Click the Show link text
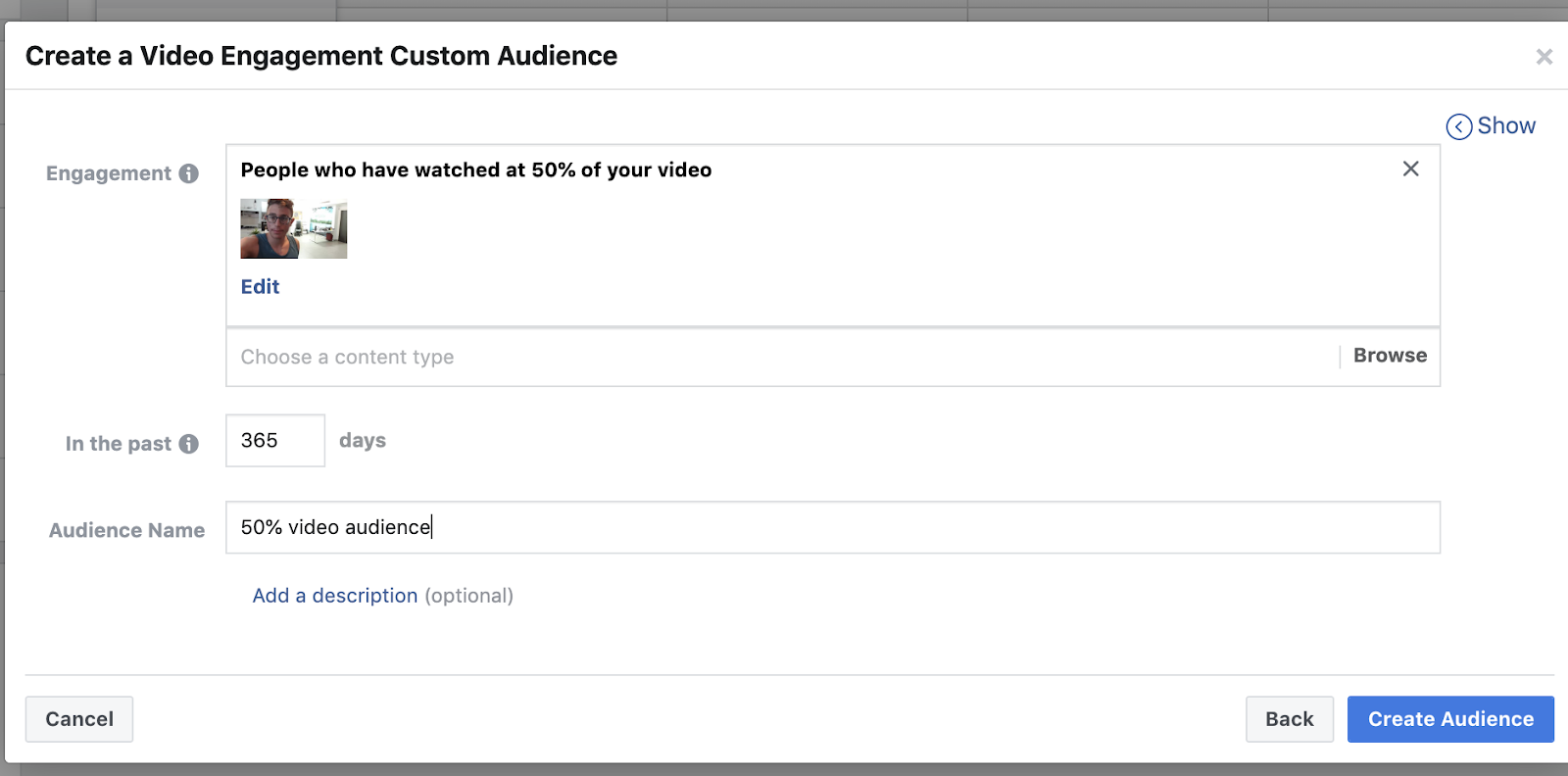 pos(1506,125)
